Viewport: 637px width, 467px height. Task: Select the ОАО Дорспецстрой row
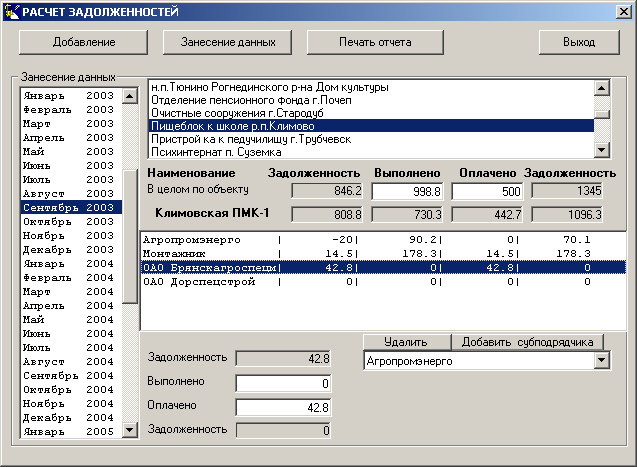383,282
